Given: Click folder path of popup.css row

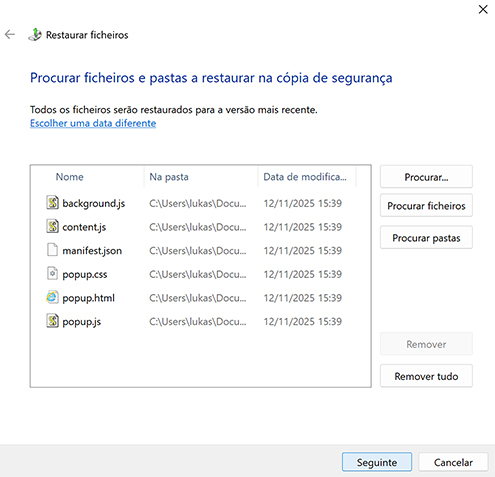Looking at the screenshot, I should [198, 274].
